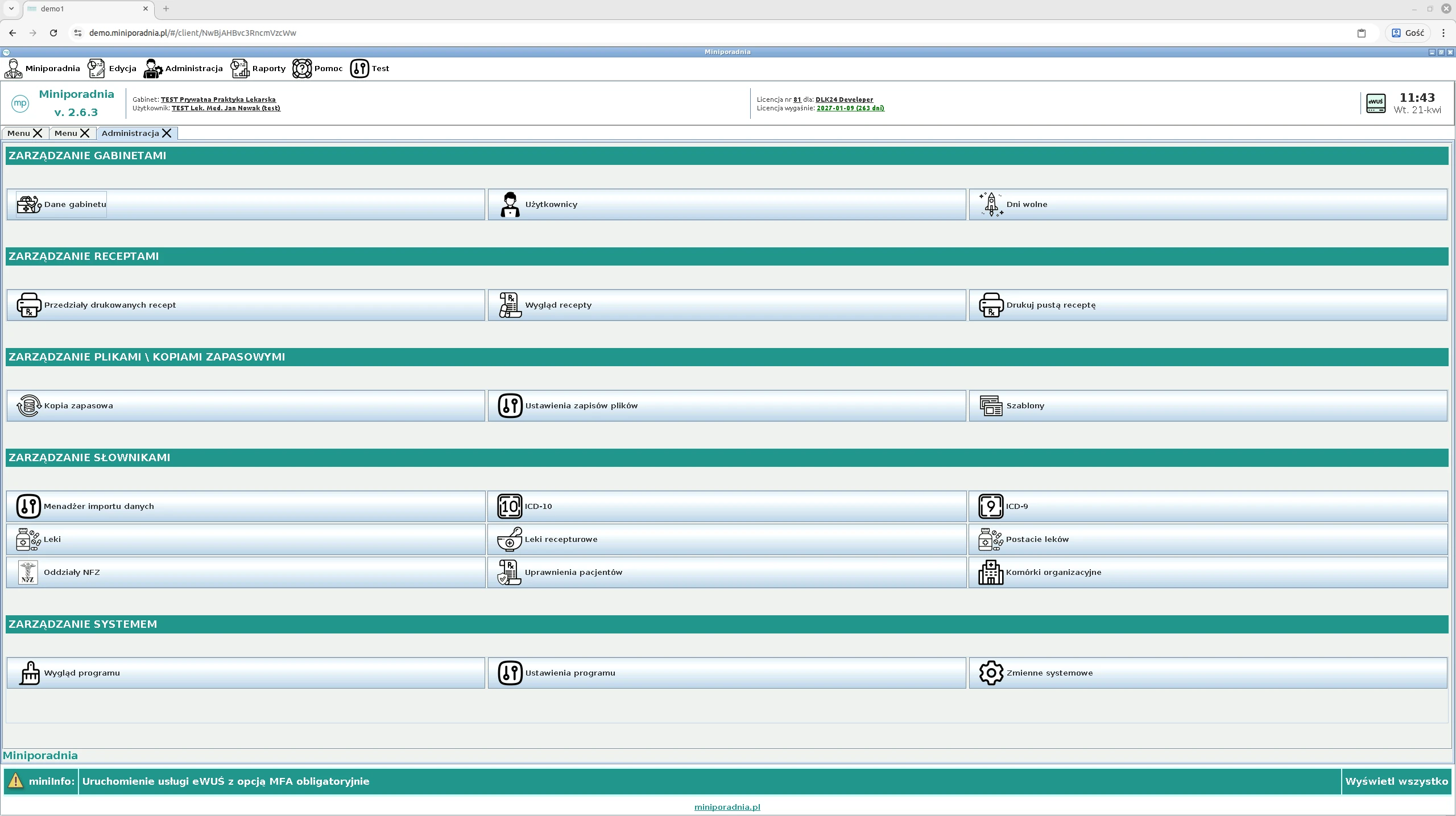Click the Wygląd recepty prescription icon

510,305
